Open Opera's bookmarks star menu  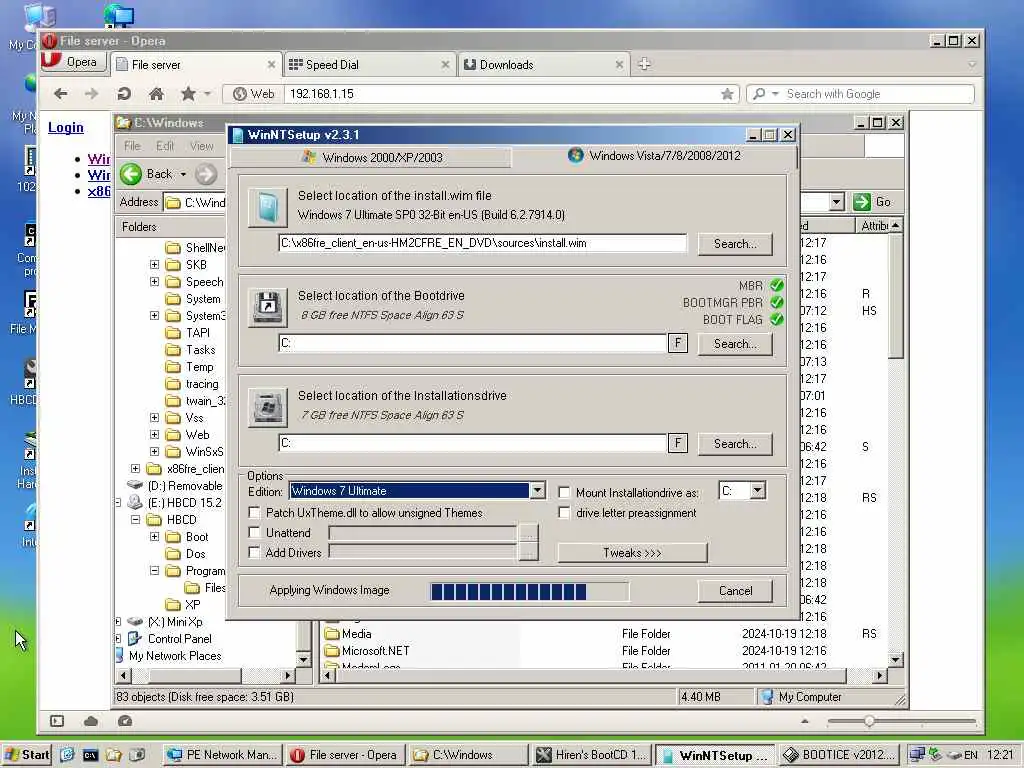tap(189, 94)
